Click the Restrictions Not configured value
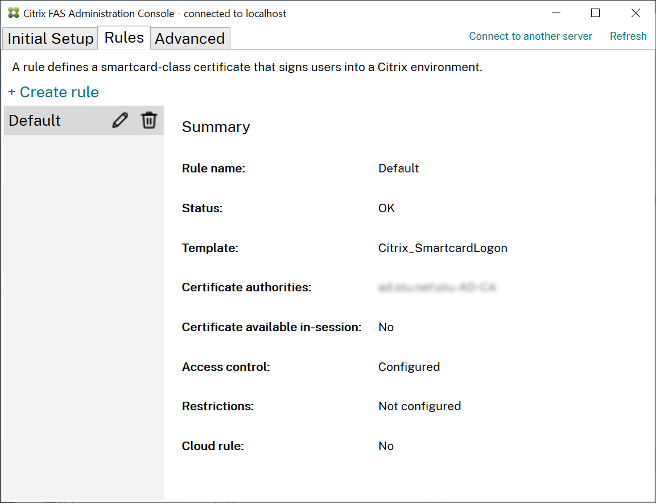Image resolution: width=656 pixels, height=504 pixels. 419,406
